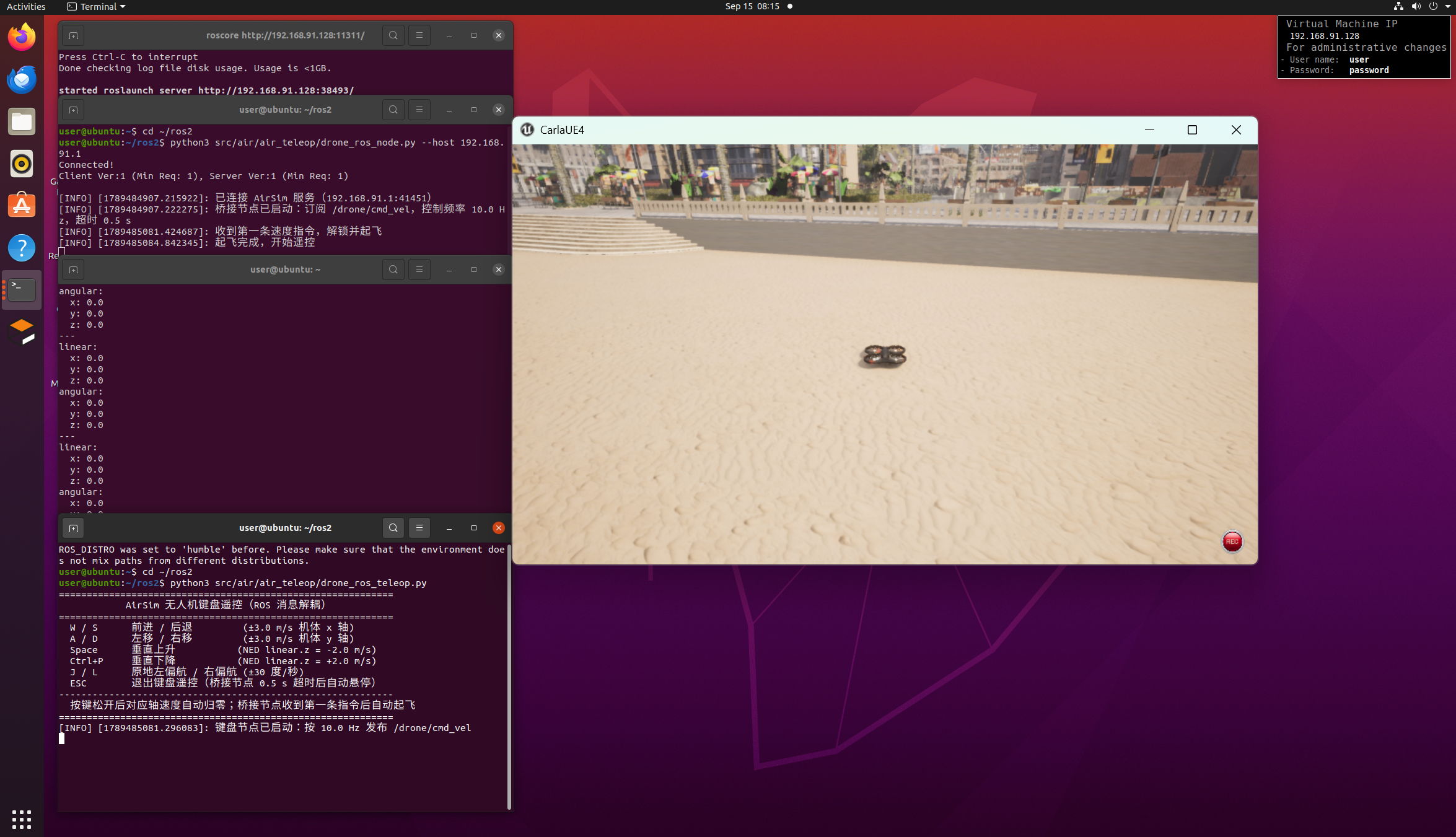Click the 'A / D' key row in teleop help
The width and height of the screenshot is (1456, 837).
tap(212, 639)
